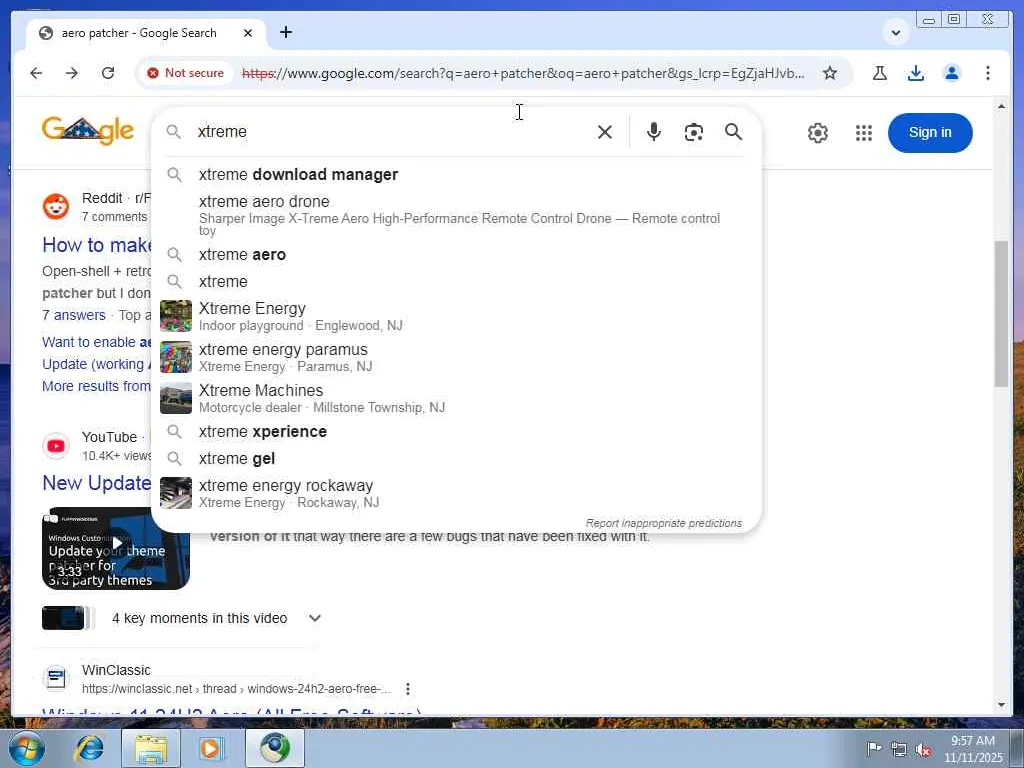Viewport: 1024px width, 768px height.
Task: Close the aero patcher Google Search tab
Action: [x=248, y=33]
